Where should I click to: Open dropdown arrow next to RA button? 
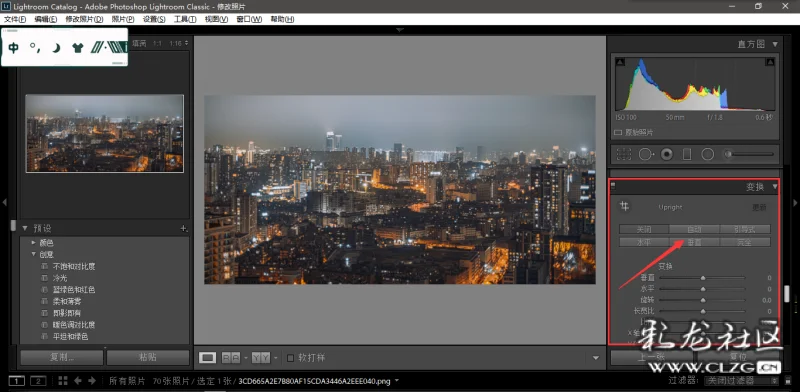tap(245, 358)
